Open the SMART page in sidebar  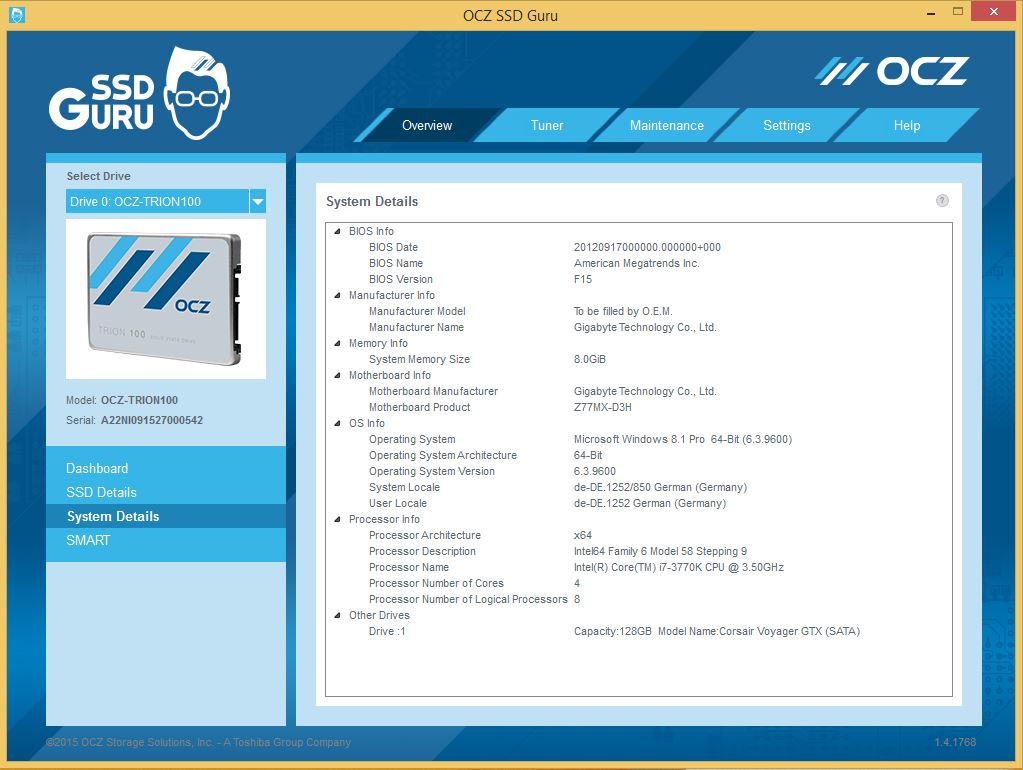(x=166, y=540)
